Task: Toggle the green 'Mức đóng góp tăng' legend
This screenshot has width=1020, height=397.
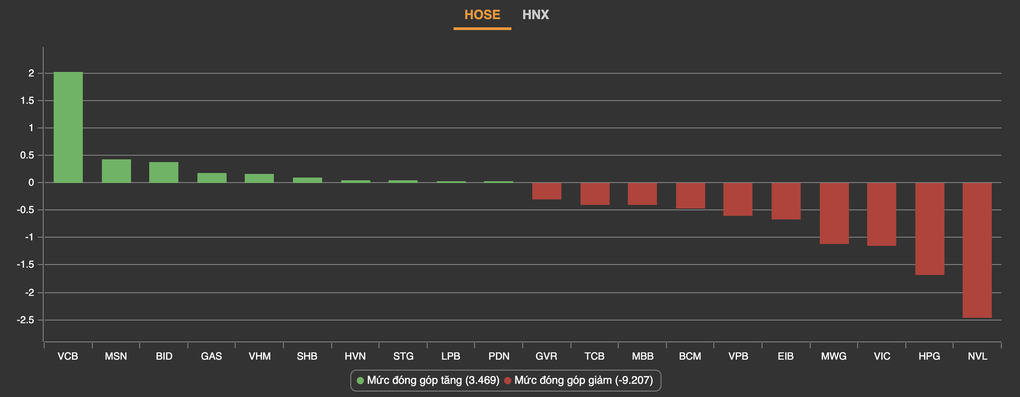Action: pyautogui.click(x=428, y=380)
